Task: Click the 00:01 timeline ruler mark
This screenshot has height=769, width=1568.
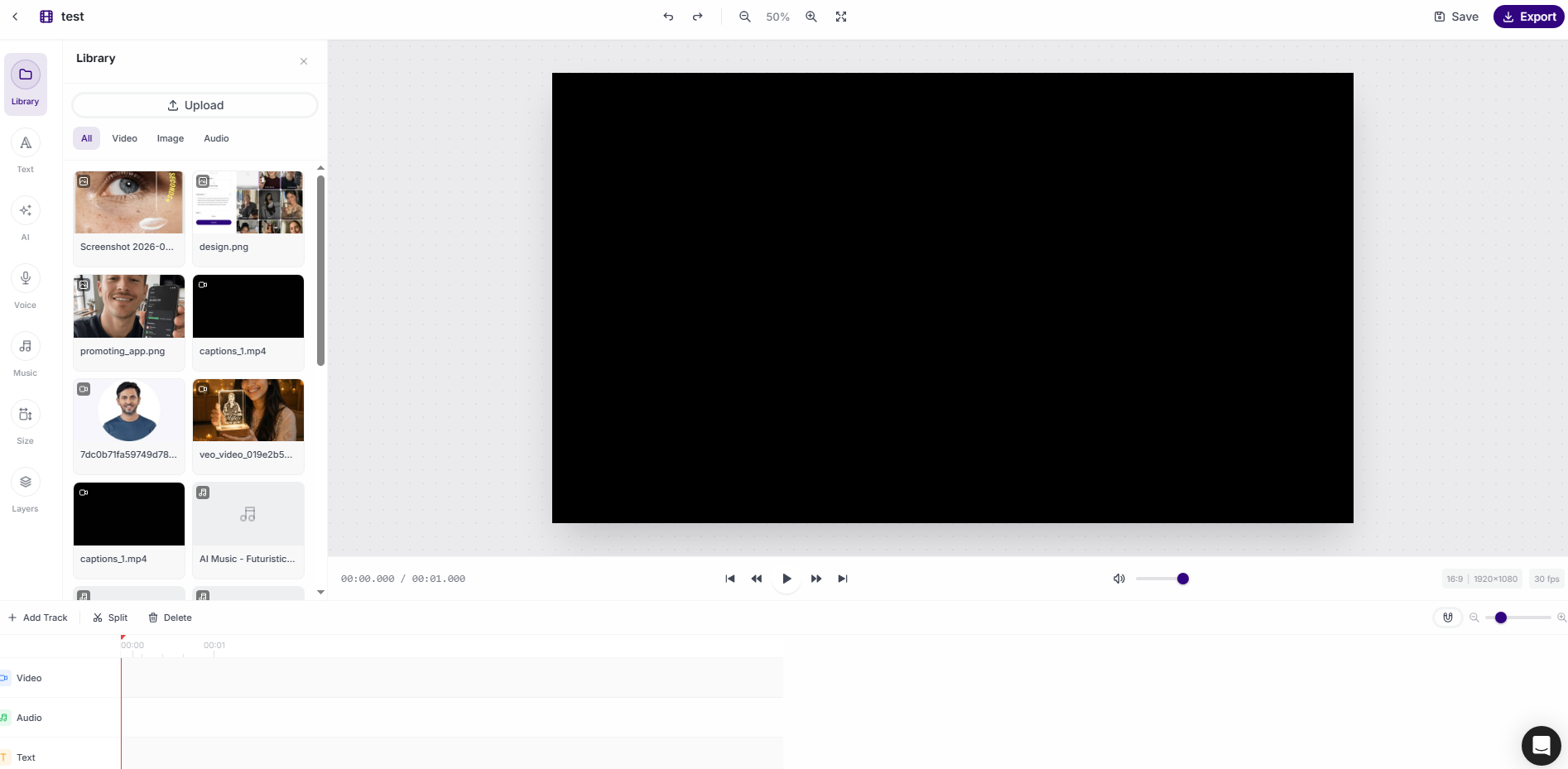Action: pos(214,645)
